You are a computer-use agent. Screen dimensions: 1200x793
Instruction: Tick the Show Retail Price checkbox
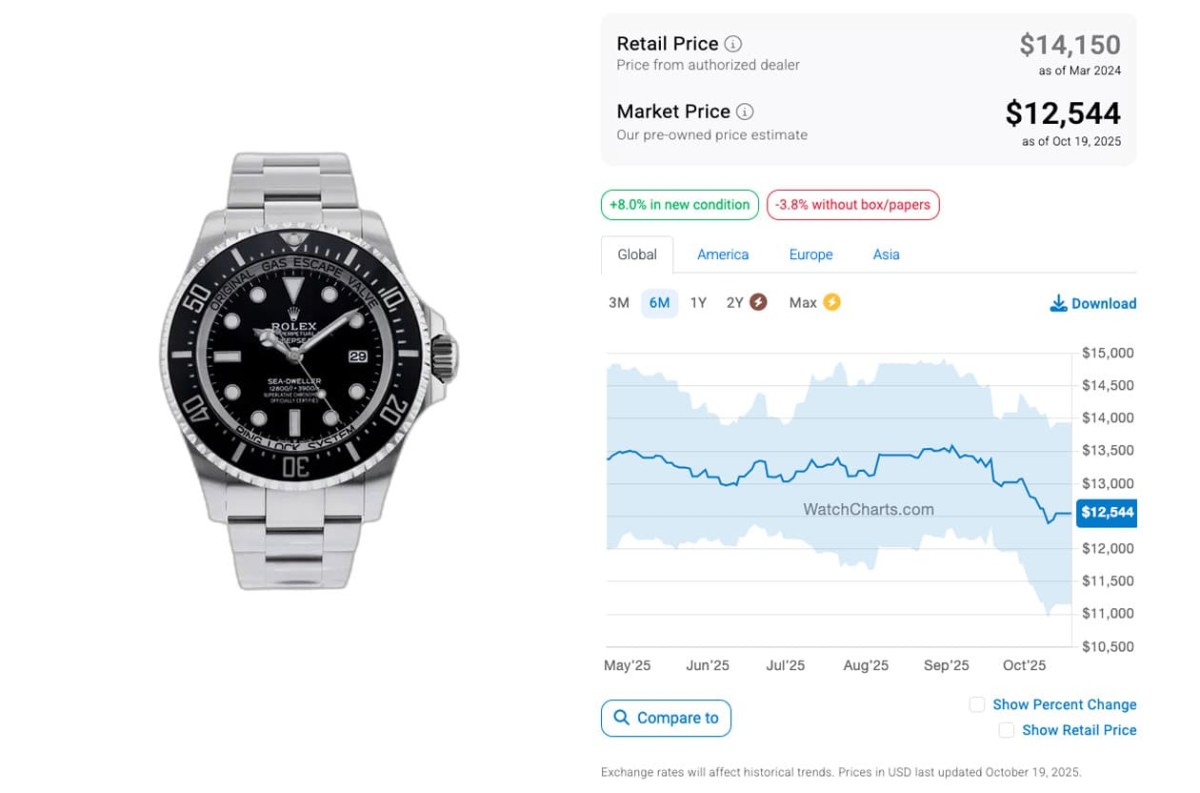point(1006,731)
